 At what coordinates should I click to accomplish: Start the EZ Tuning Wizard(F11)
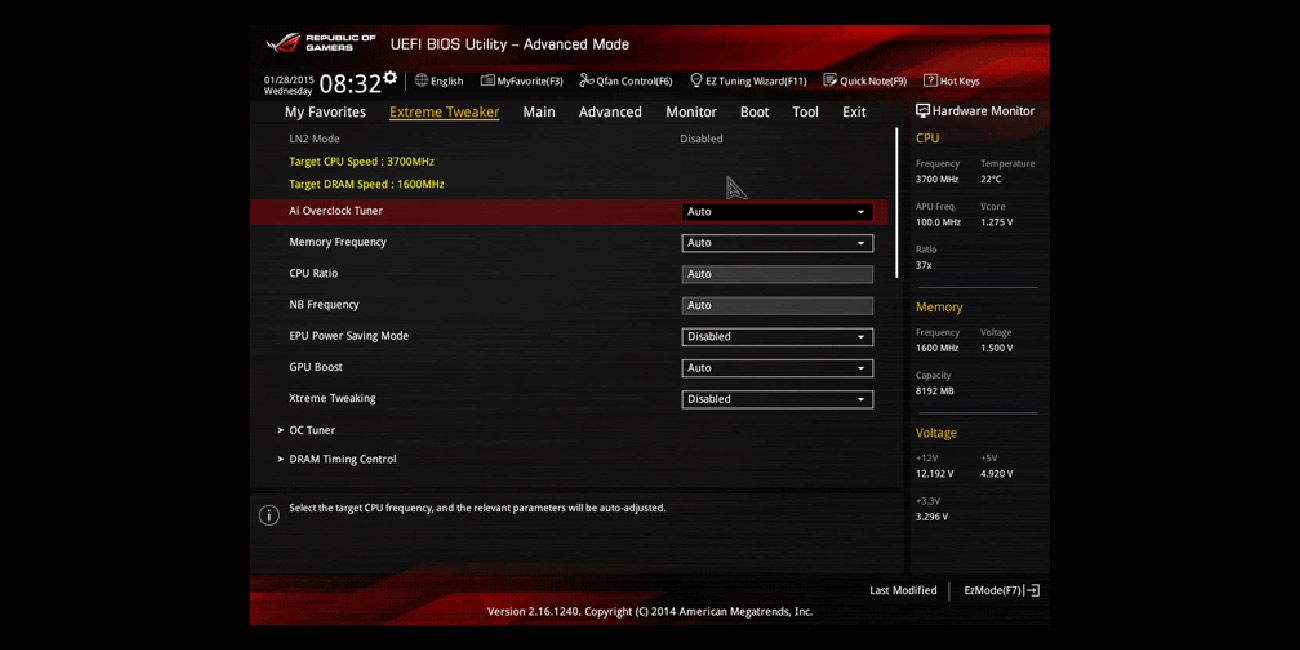click(x=748, y=81)
